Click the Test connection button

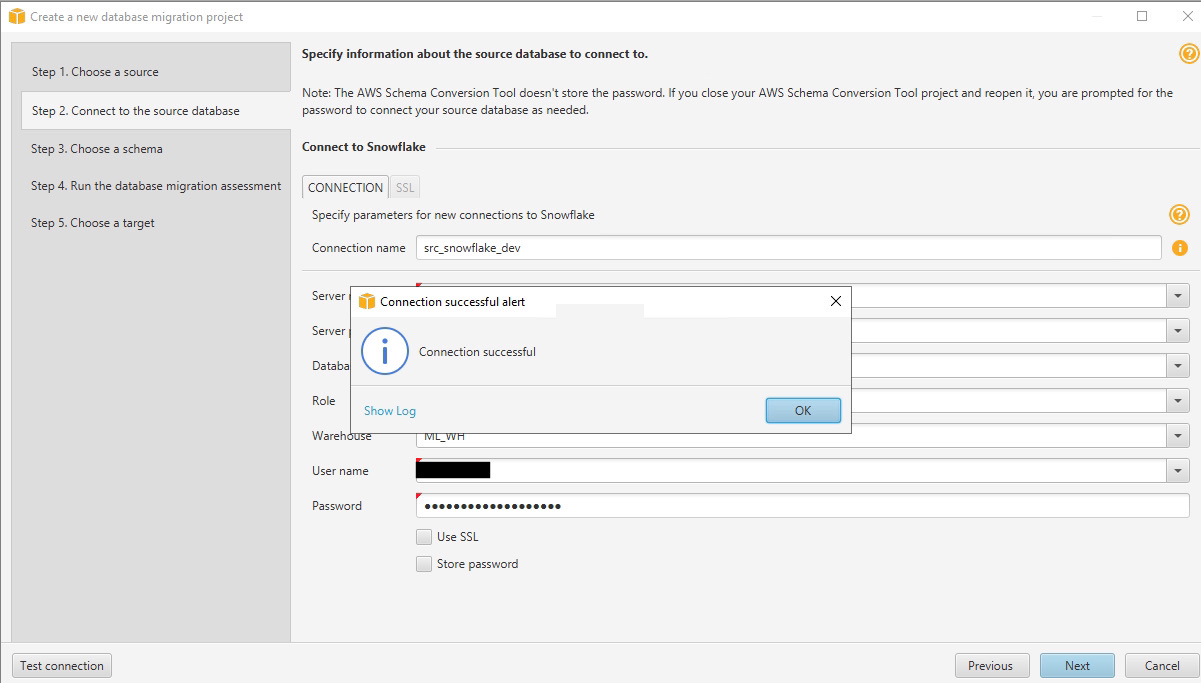(62, 666)
